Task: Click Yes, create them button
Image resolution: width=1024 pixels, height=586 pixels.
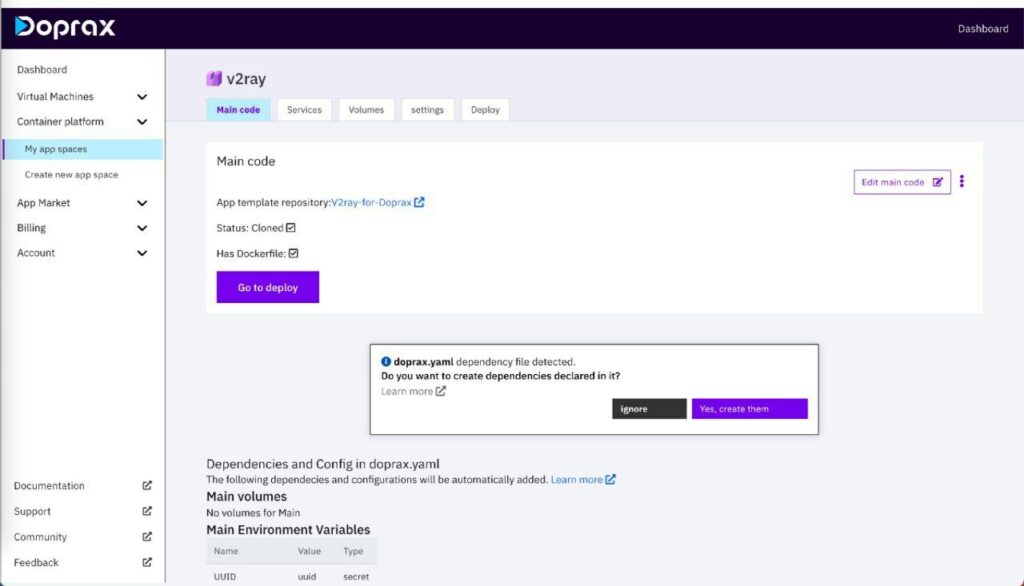Action: point(750,409)
